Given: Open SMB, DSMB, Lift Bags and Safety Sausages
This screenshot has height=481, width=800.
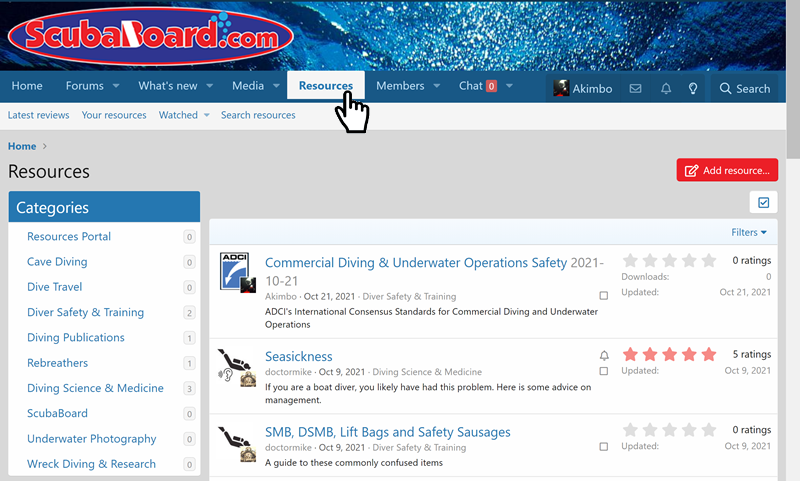Looking at the screenshot, I should tap(388, 432).
